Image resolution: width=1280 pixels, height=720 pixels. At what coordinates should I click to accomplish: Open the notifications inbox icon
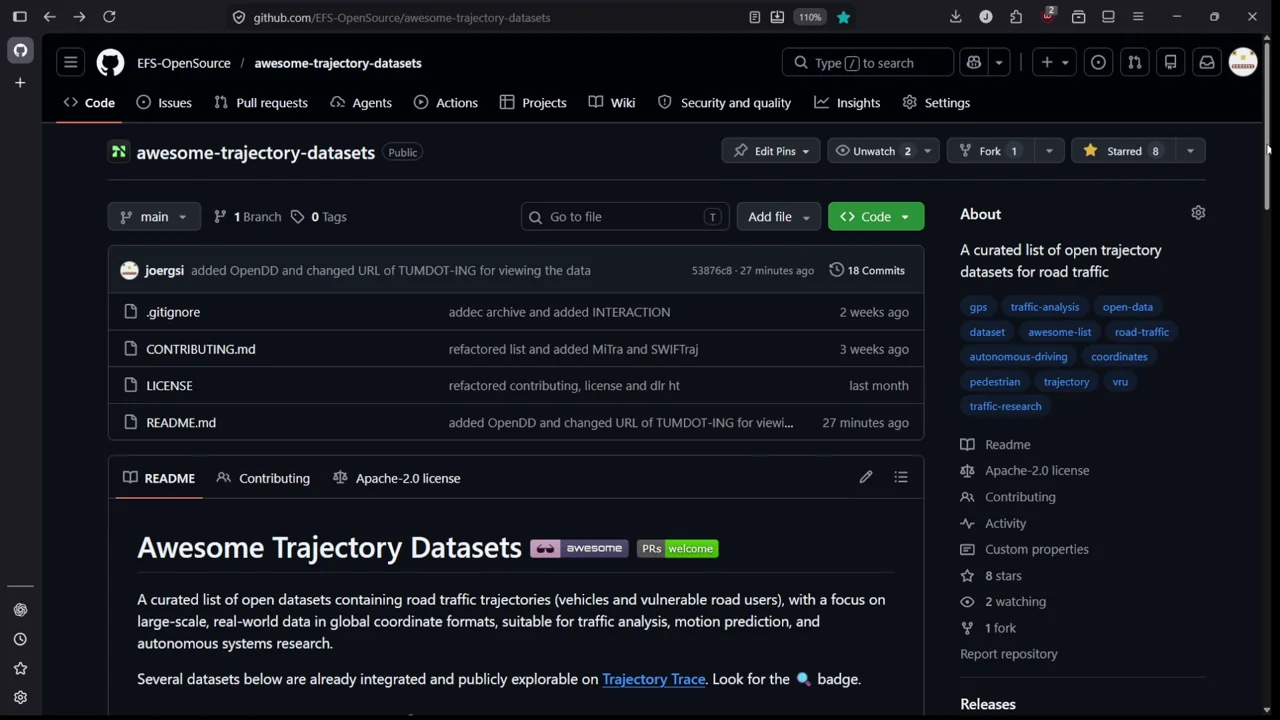pyautogui.click(x=1207, y=63)
